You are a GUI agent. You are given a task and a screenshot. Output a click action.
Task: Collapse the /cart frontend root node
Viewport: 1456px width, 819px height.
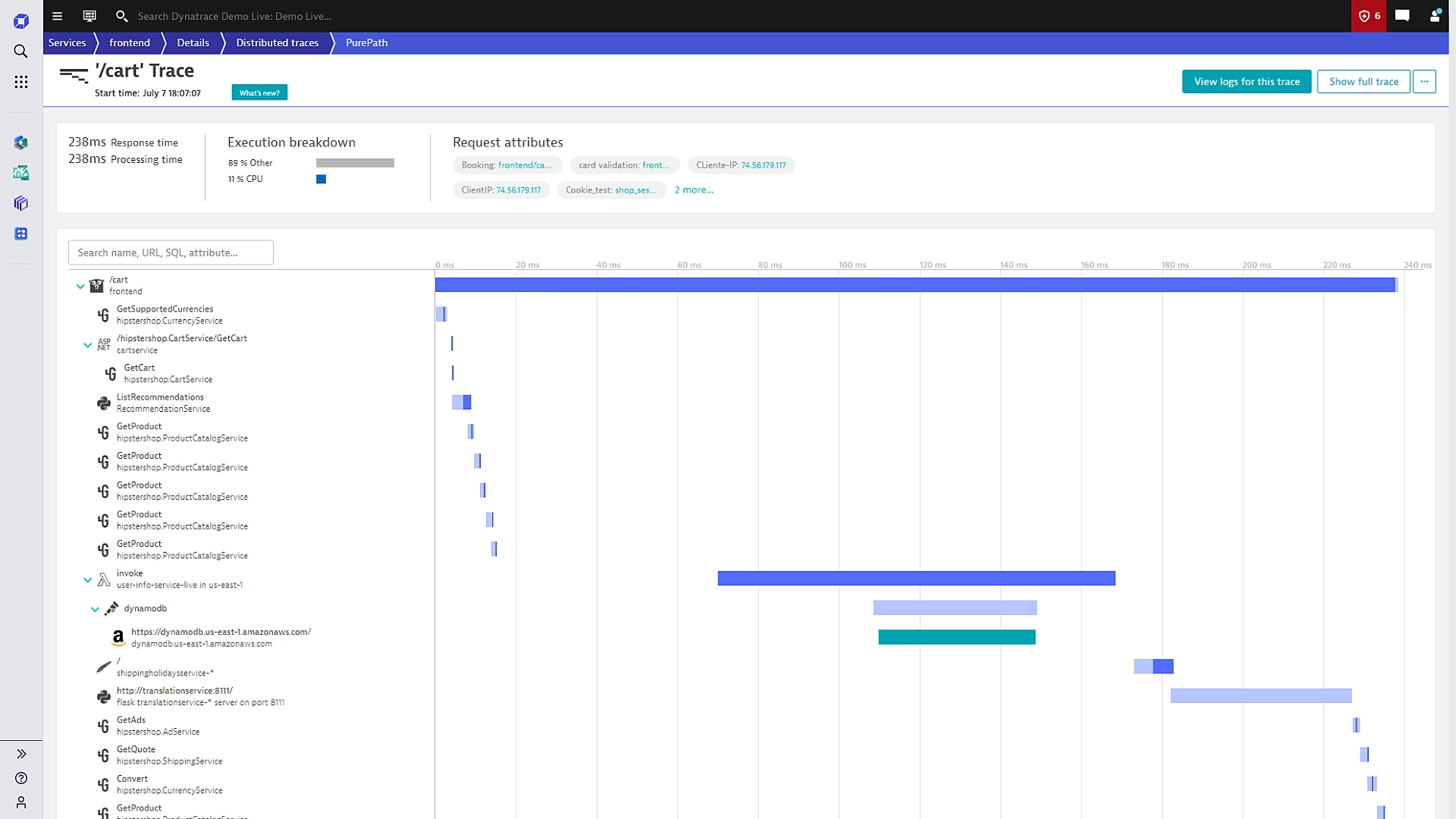coord(80,287)
